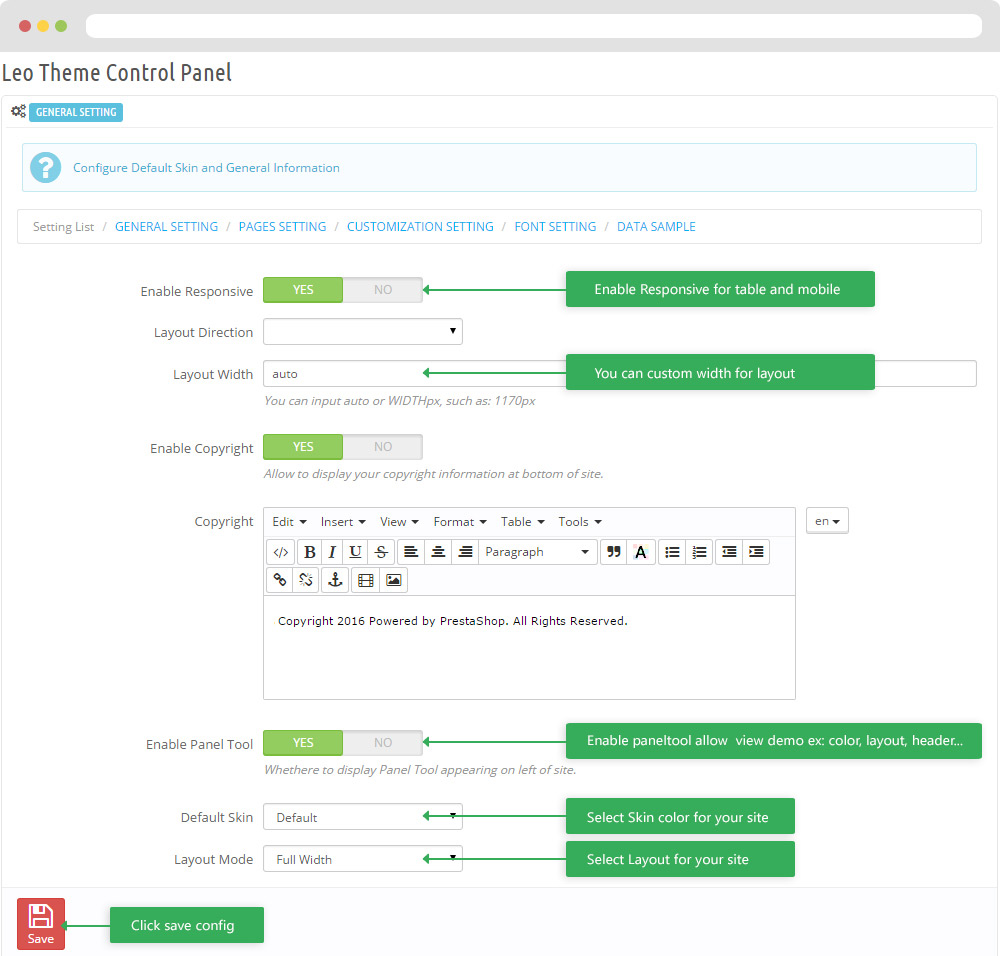Set Enable Responsive to NO

coord(383,290)
